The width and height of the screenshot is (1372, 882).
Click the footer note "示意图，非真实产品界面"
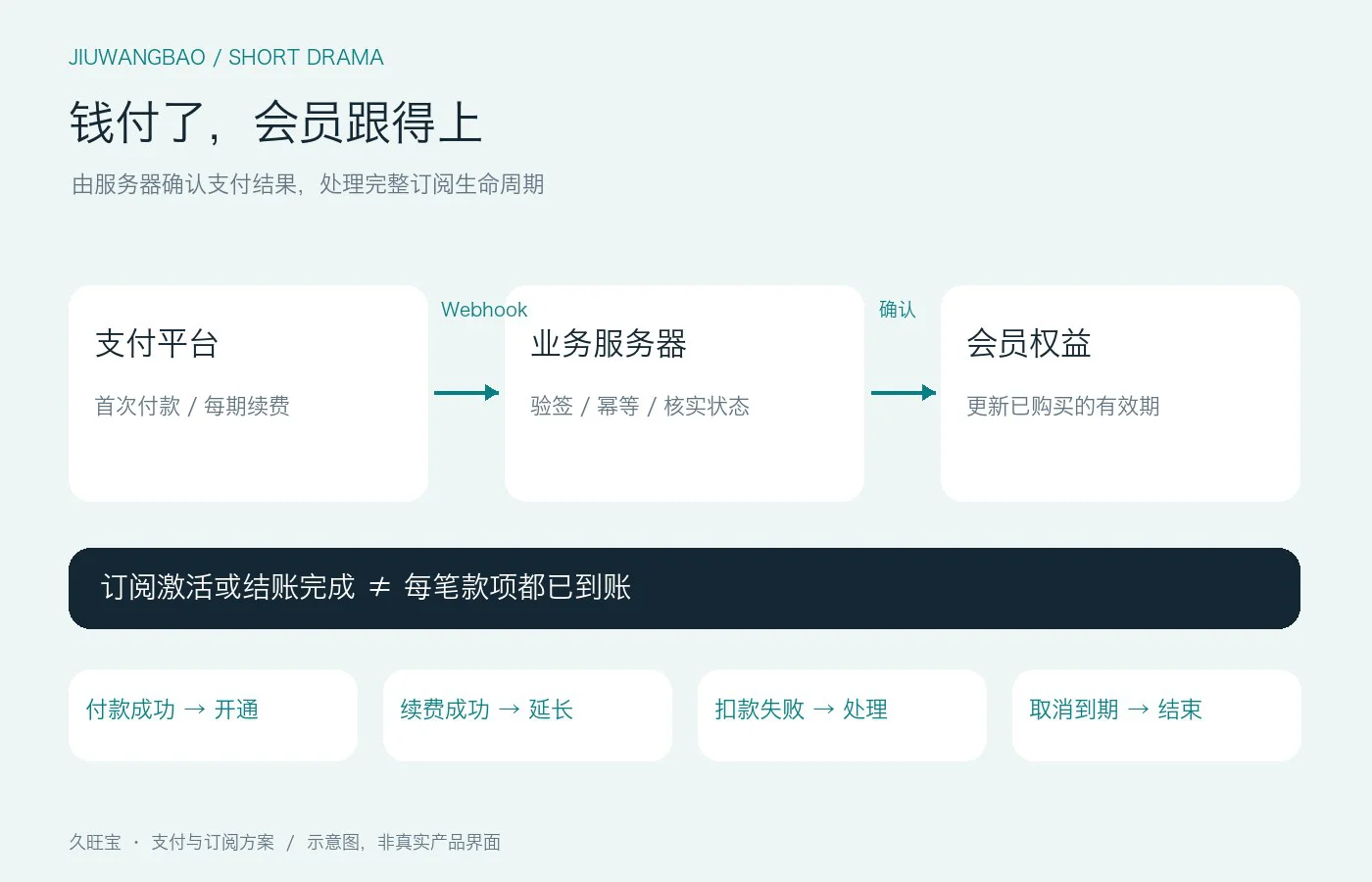404,842
